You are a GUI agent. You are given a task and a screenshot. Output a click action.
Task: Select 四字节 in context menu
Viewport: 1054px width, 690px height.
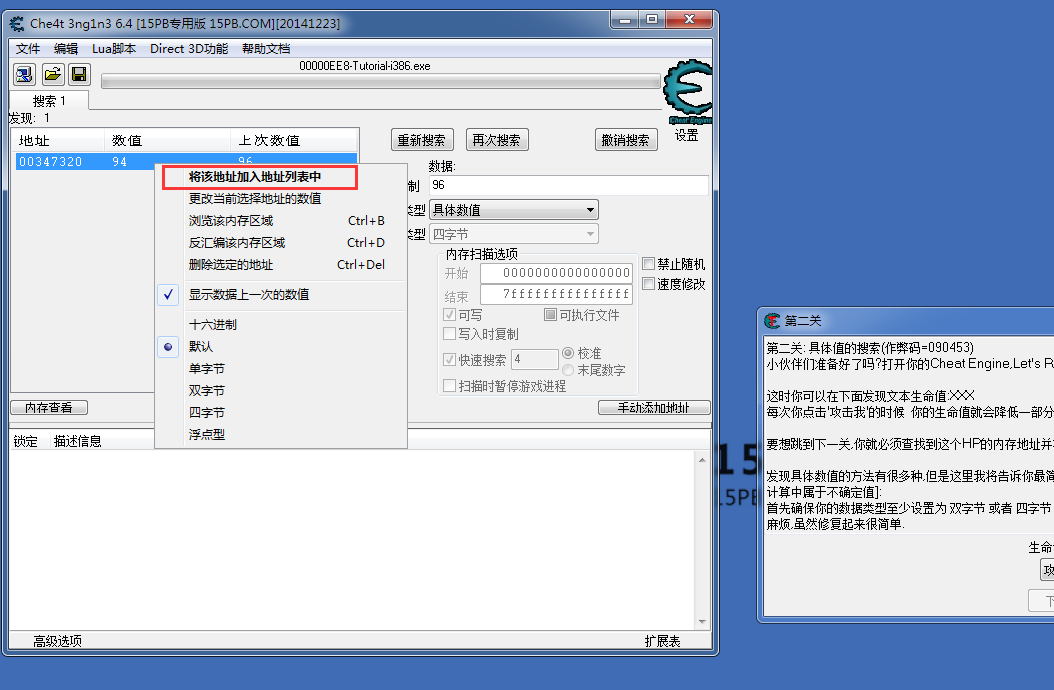coord(280,413)
